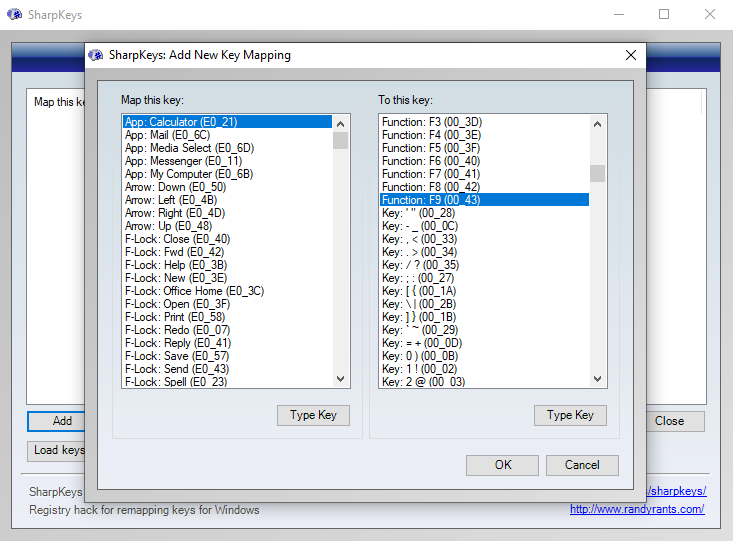Cancel the new key mapping dialog
The image size is (733, 541).
[x=582, y=465]
